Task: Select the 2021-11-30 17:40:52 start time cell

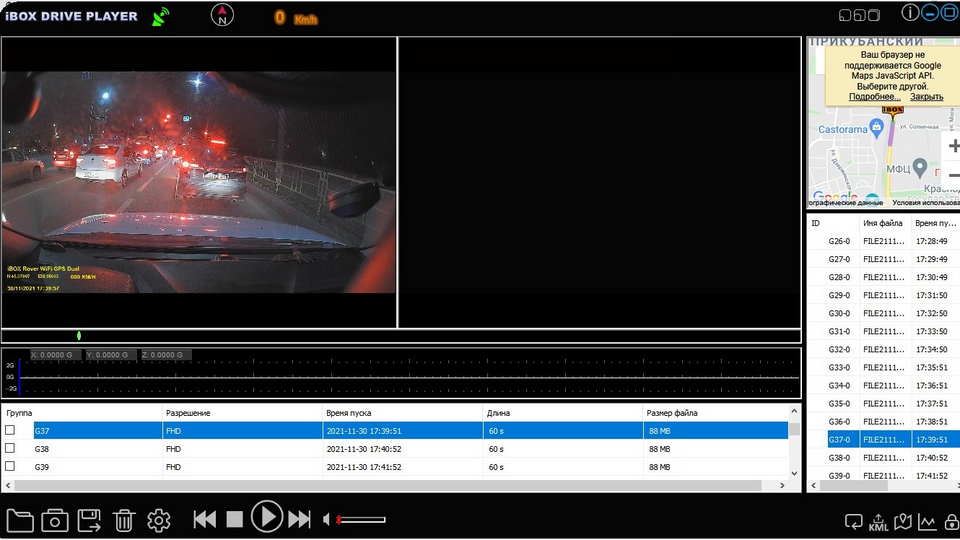Action: (402, 449)
